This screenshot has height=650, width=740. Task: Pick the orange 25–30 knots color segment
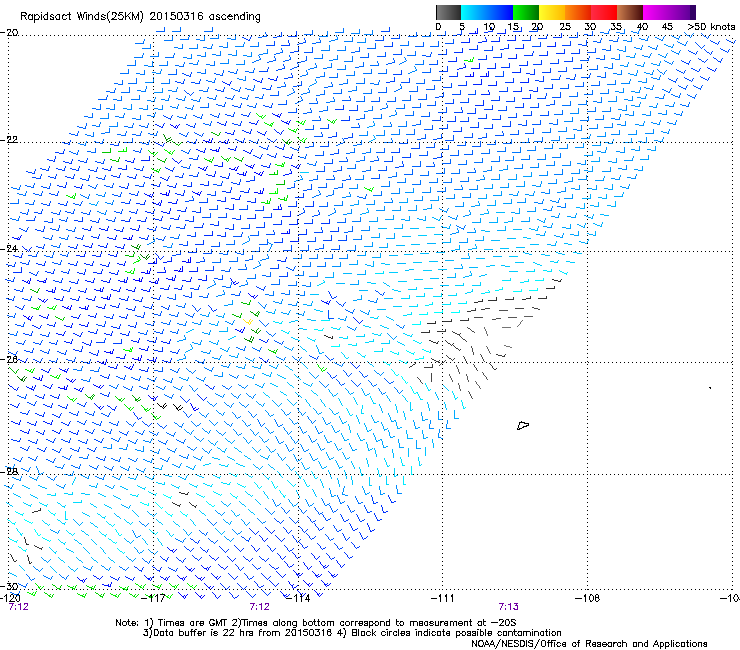[x=578, y=12]
